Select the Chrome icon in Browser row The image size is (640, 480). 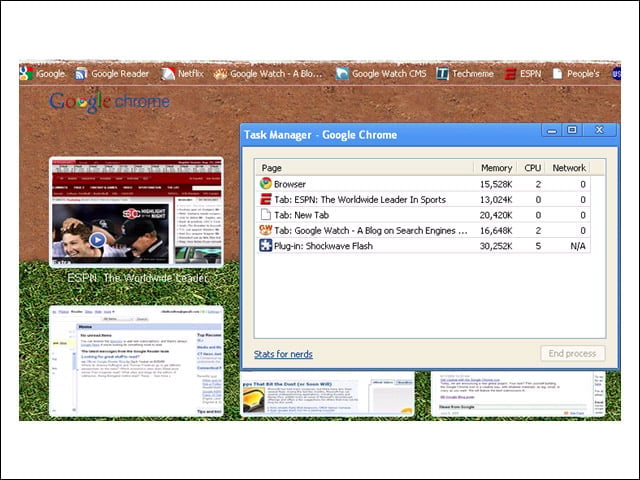(266, 183)
